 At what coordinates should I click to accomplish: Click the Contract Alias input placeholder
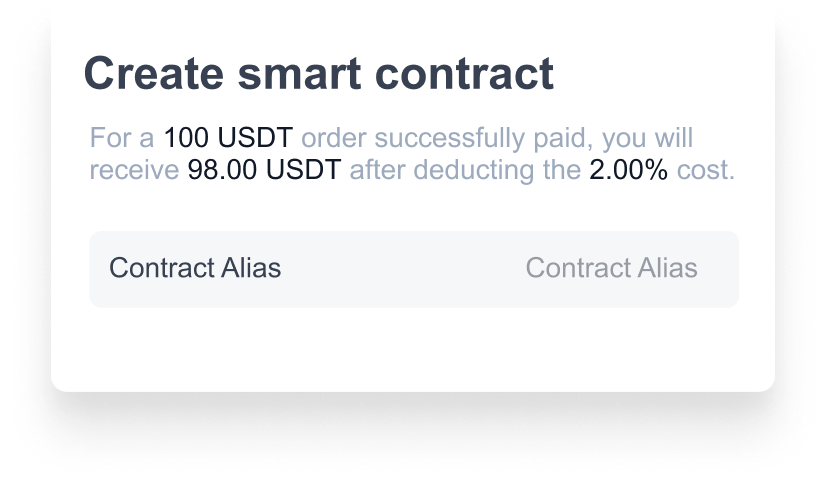[x=611, y=268]
